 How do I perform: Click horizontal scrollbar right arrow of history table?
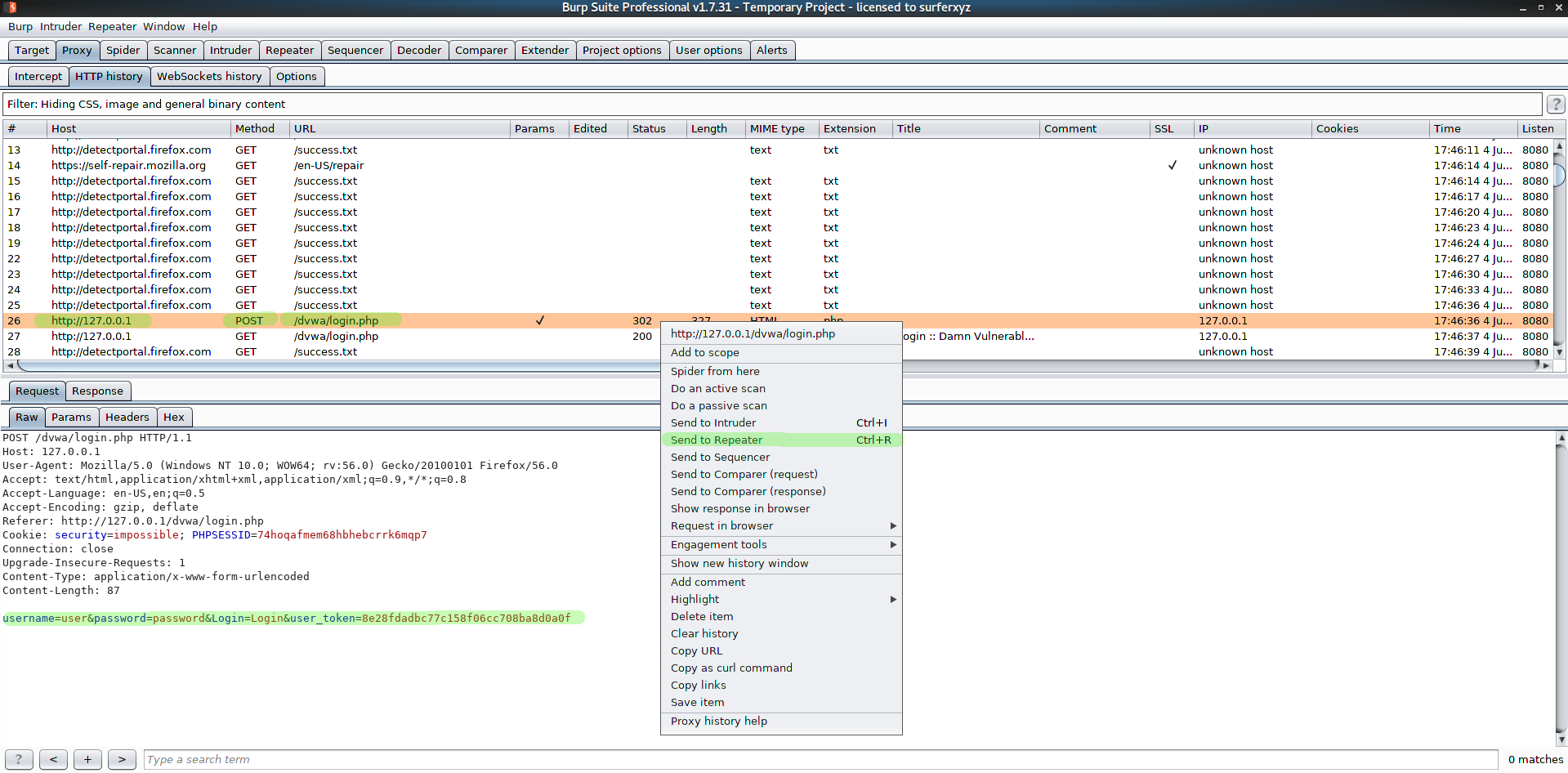[1546, 365]
